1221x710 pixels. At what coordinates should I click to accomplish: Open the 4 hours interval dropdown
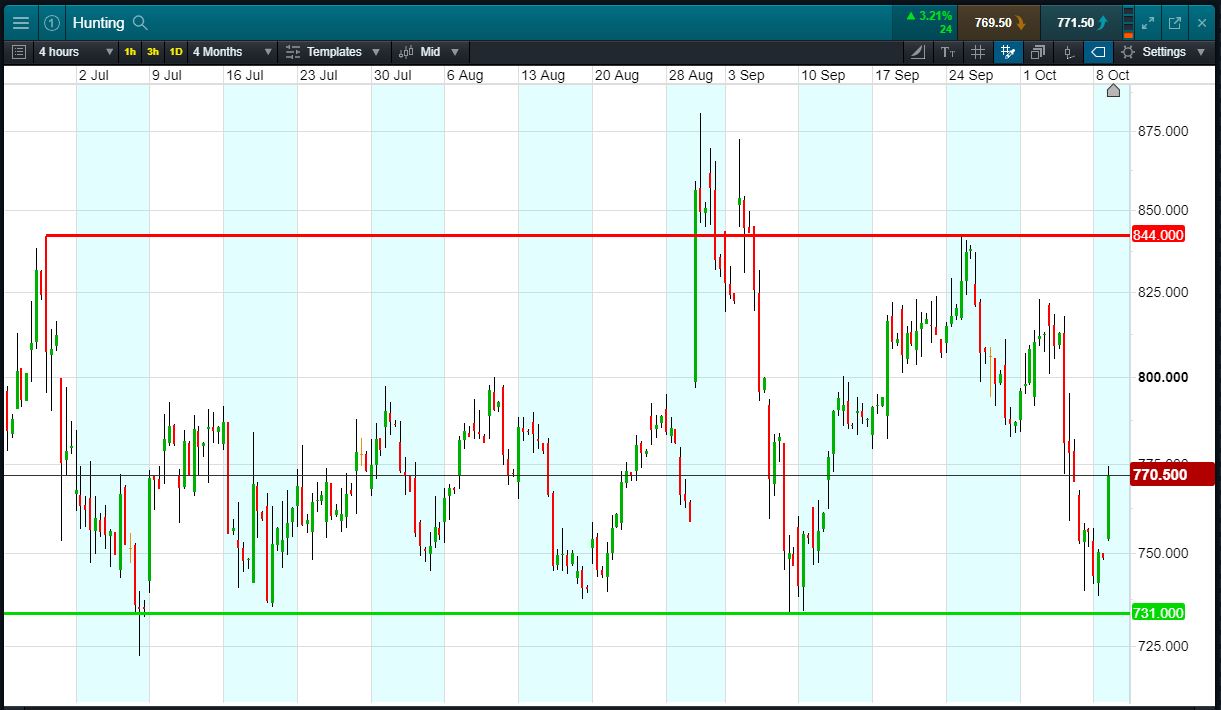(x=76, y=52)
